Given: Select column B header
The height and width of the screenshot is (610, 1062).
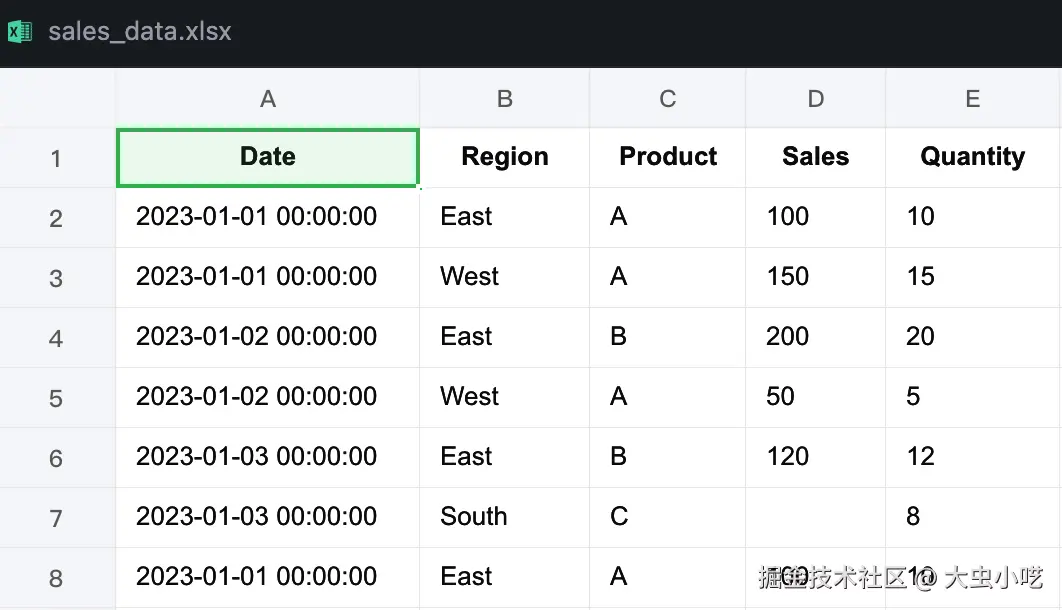Looking at the screenshot, I should 504,98.
